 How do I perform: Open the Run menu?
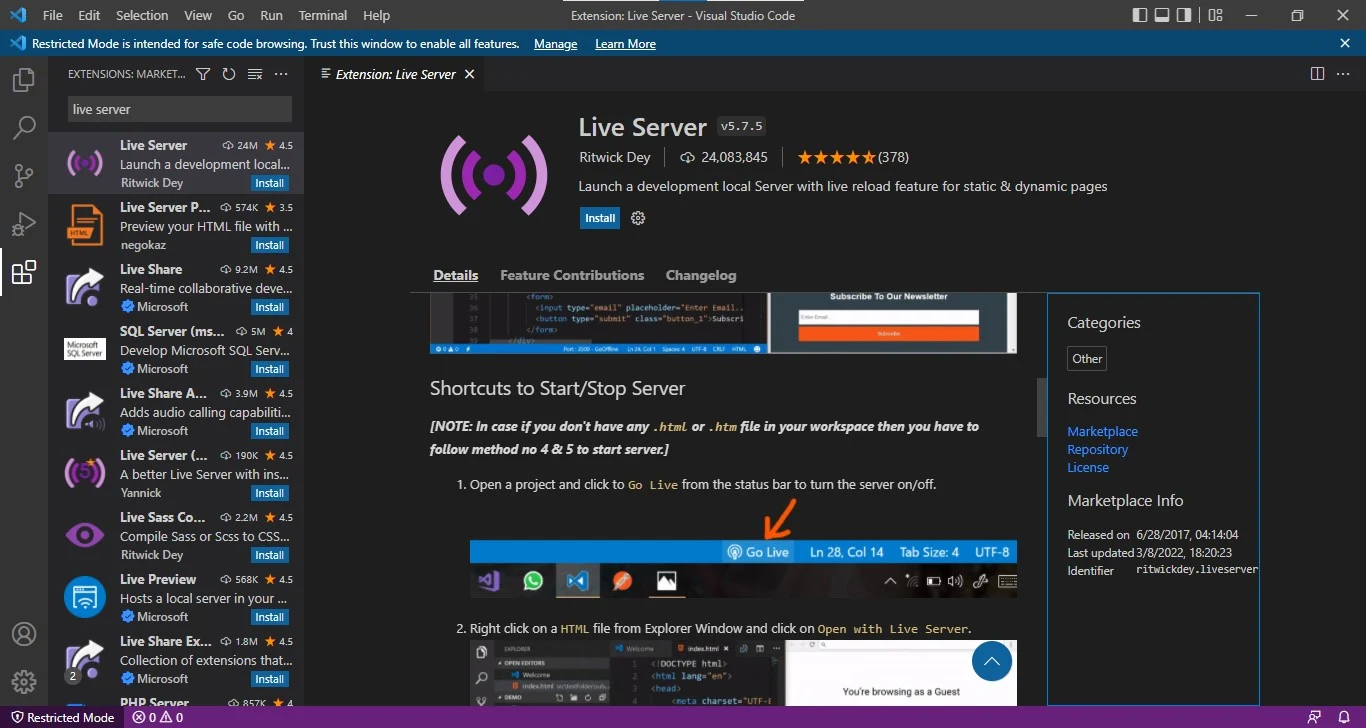click(x=271, y=15)
